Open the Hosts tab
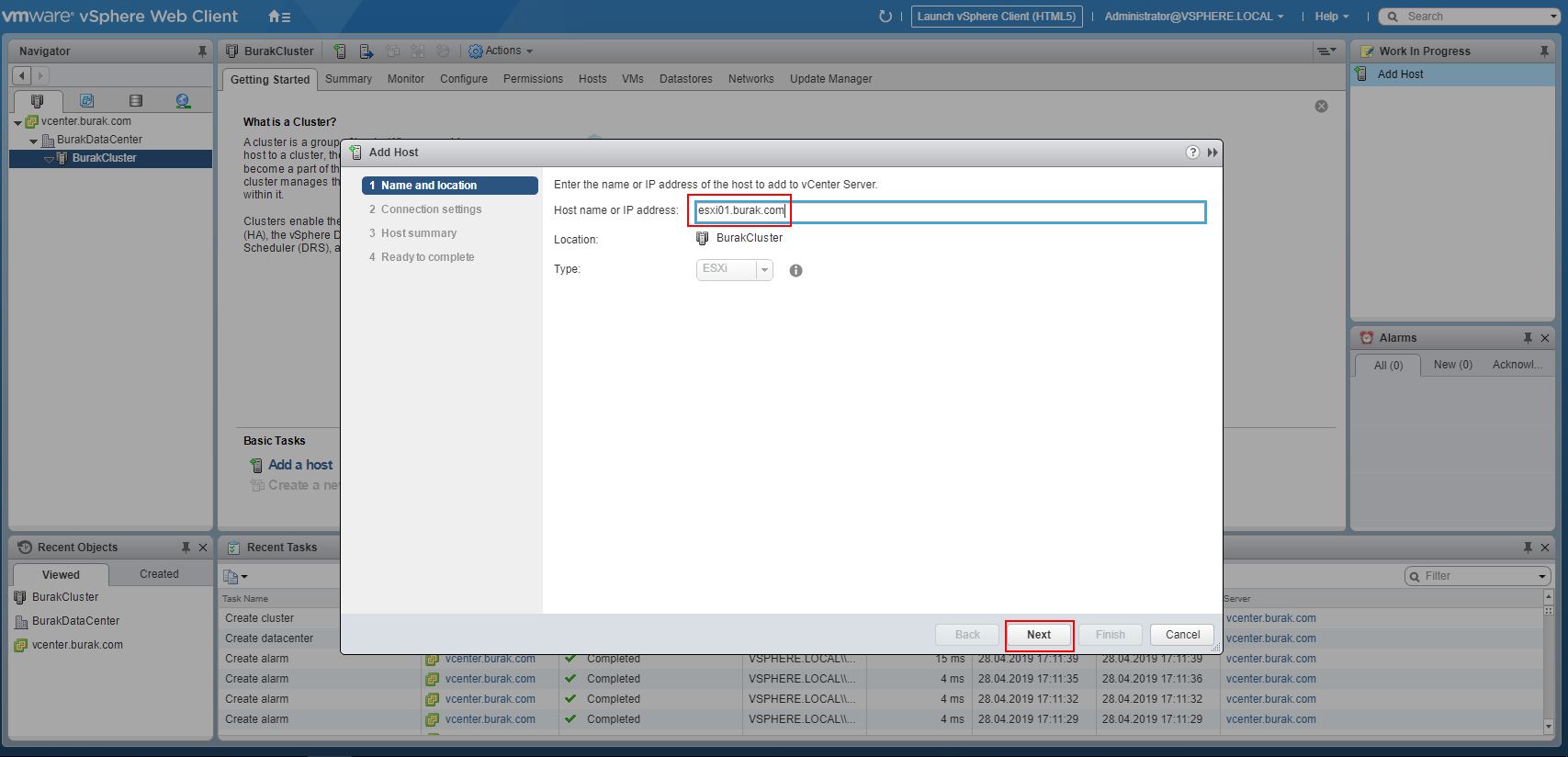The height and width of the screenshot is (757, 1568). (x=592, y=79)
